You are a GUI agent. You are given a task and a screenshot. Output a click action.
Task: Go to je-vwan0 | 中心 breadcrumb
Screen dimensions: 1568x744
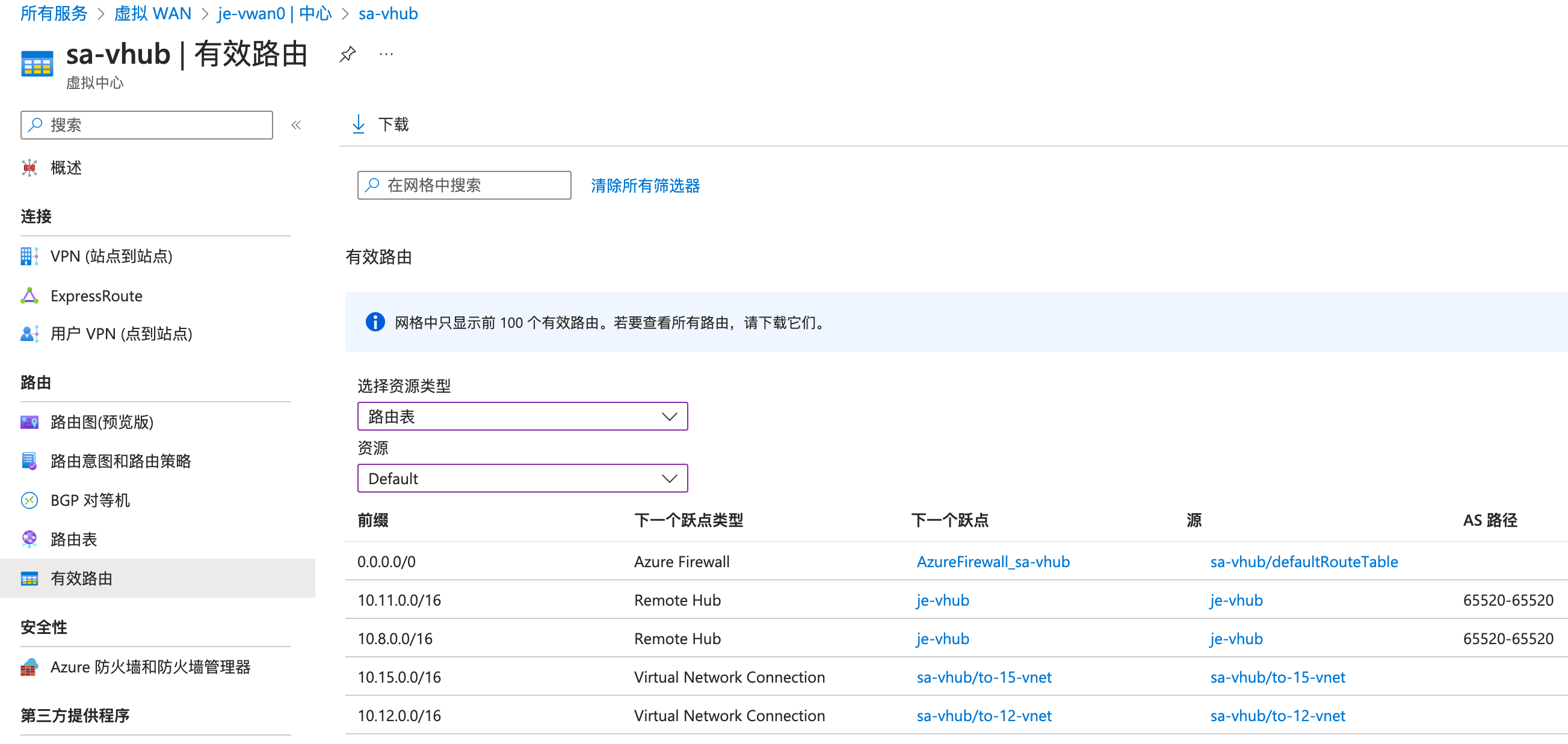click(275, 13)
